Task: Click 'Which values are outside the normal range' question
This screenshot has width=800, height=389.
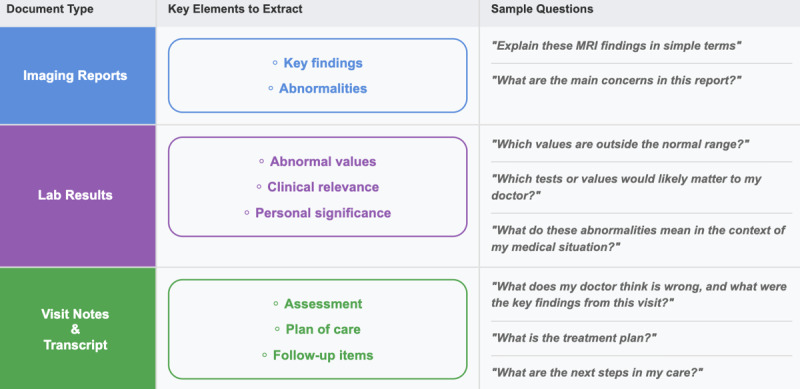Action: [620, 144]
